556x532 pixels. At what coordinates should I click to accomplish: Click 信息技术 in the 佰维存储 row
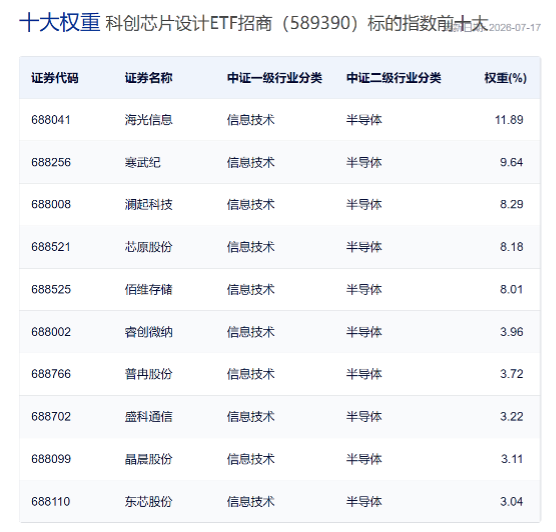pyautogui.click(x=251, y=289)
